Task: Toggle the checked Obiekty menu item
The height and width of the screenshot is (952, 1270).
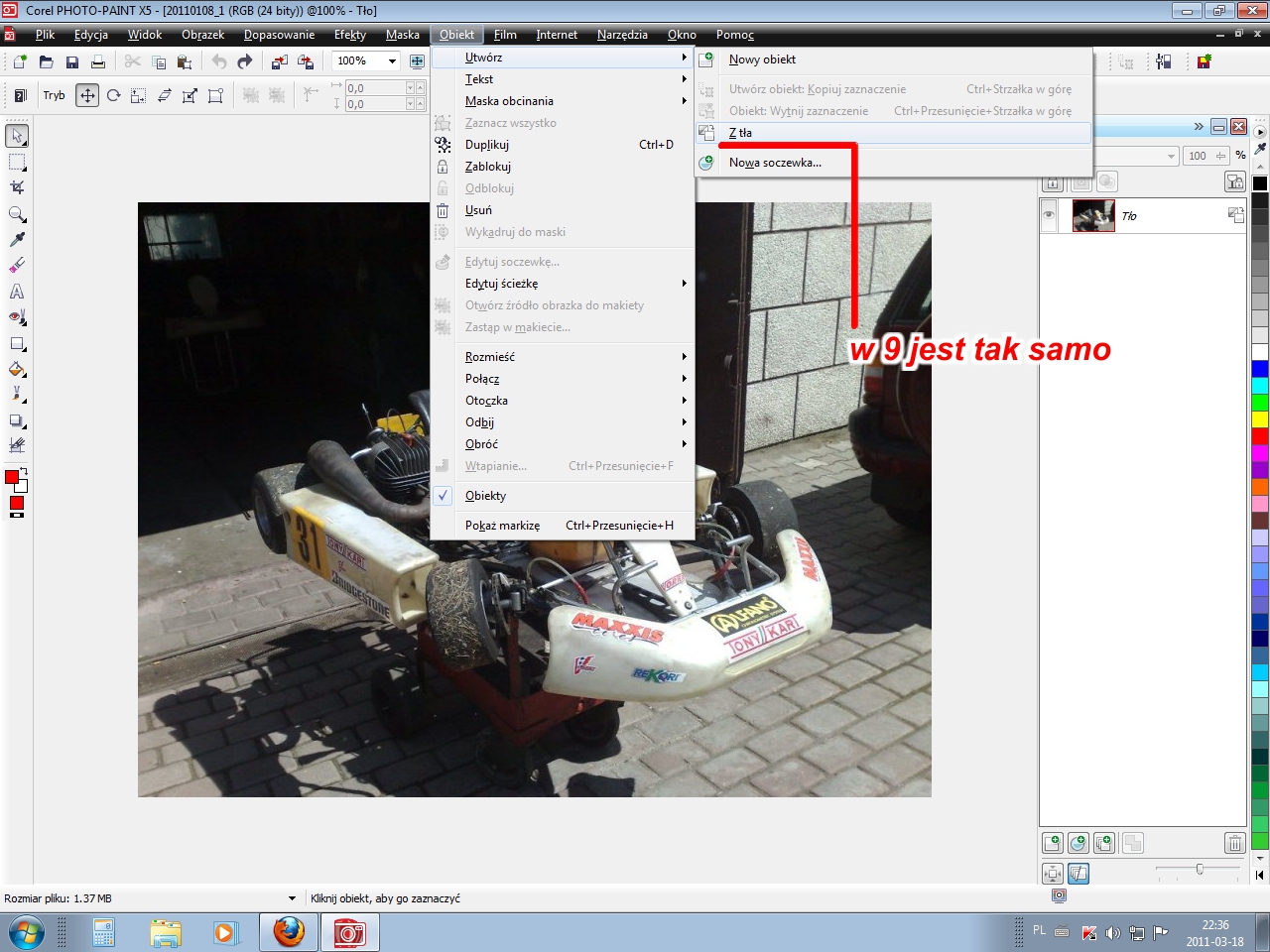Action: (x=485, y=496)
